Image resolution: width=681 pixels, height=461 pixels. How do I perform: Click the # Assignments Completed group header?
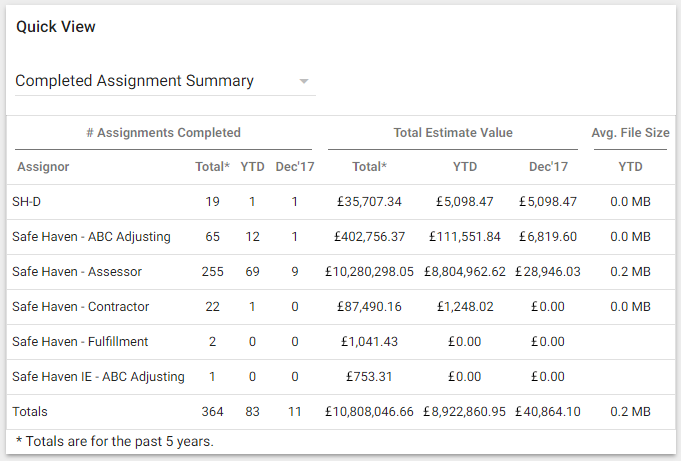(x=163, y=133)
